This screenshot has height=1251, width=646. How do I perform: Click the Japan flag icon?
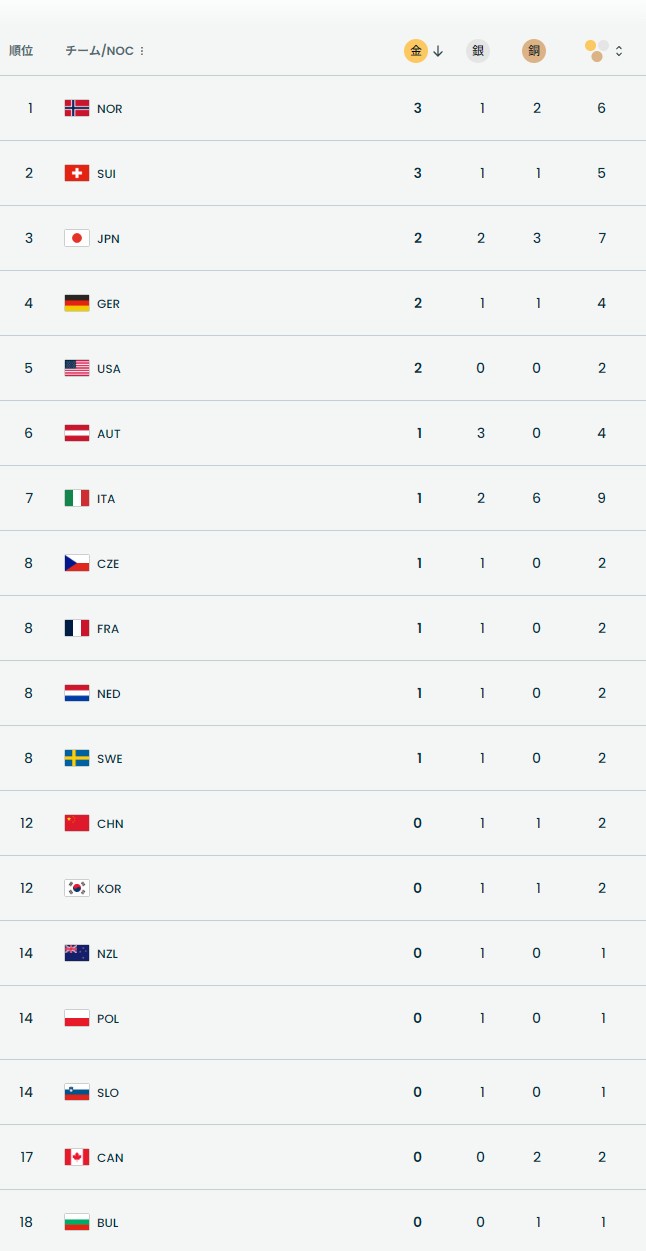[x=77, y=238]
